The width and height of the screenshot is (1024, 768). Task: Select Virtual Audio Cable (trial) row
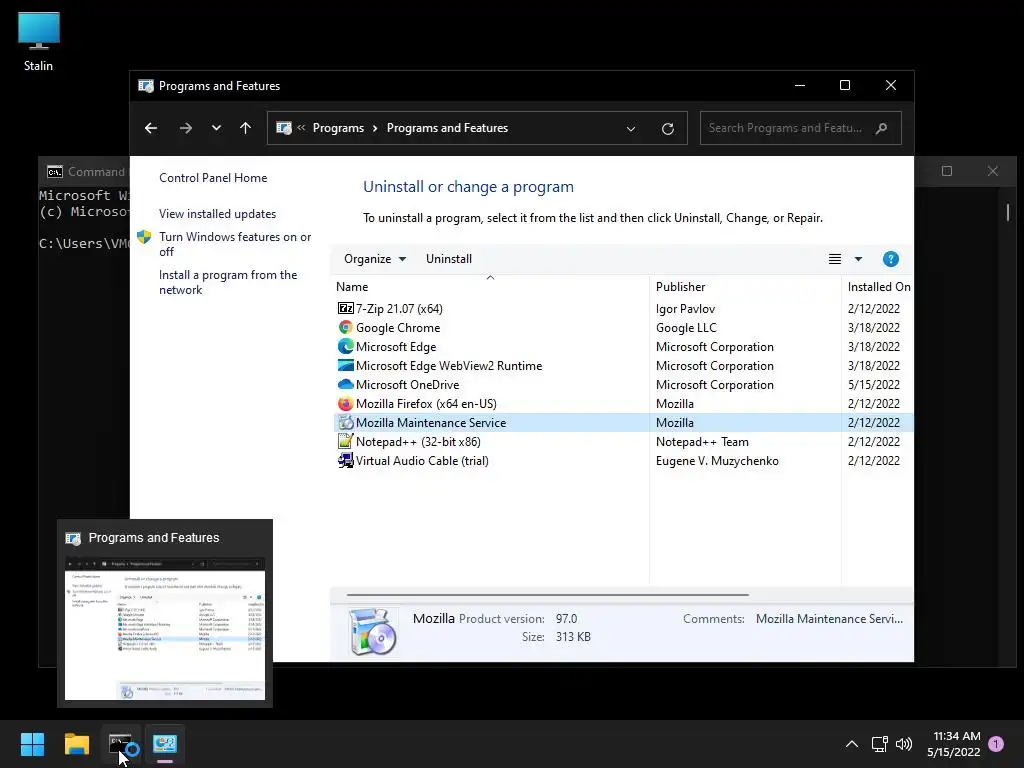(623, 460)
